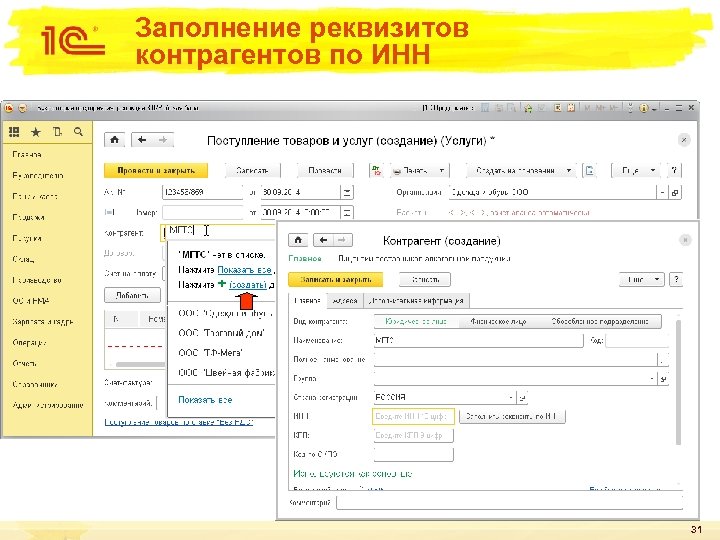720x540 pixels.
Task: Click Провести button
Action: (x=325, y=170)
